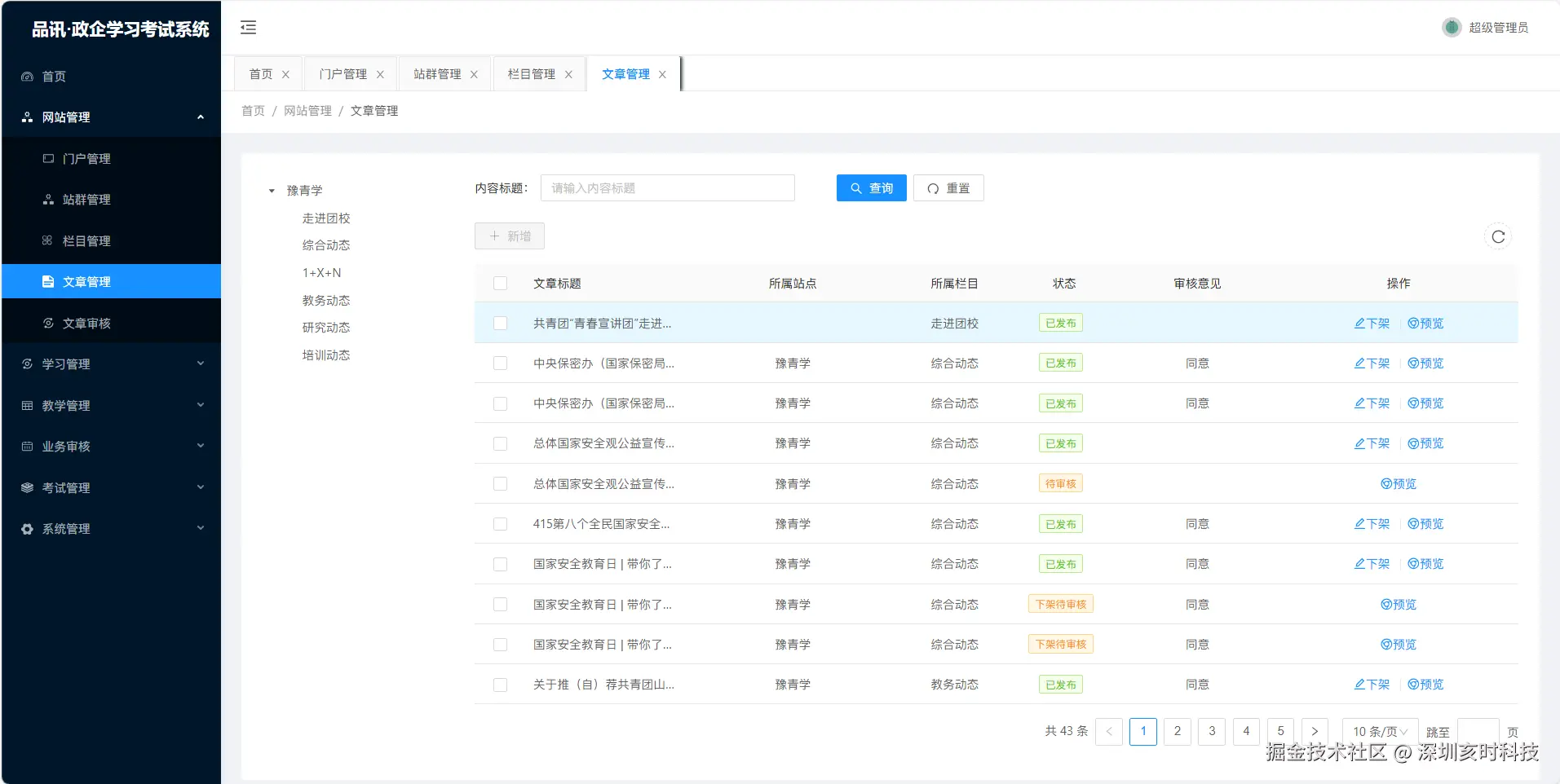Check the 待审核 总体国家安全观 row checkbox
This screenshot has height=784, width=1560.
pyautogui.click(x=501, y=484)
